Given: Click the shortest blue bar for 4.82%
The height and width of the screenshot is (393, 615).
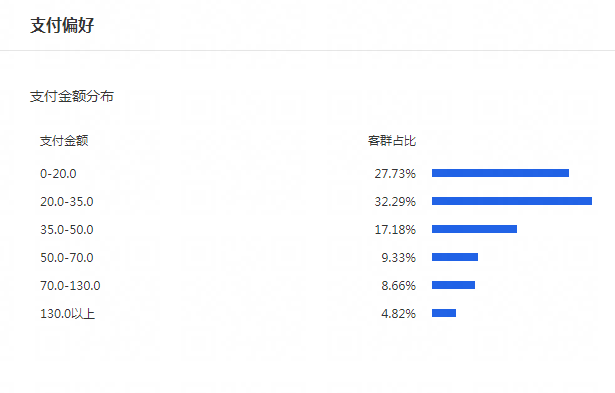Looking at the screenshot, I should 444,313.
